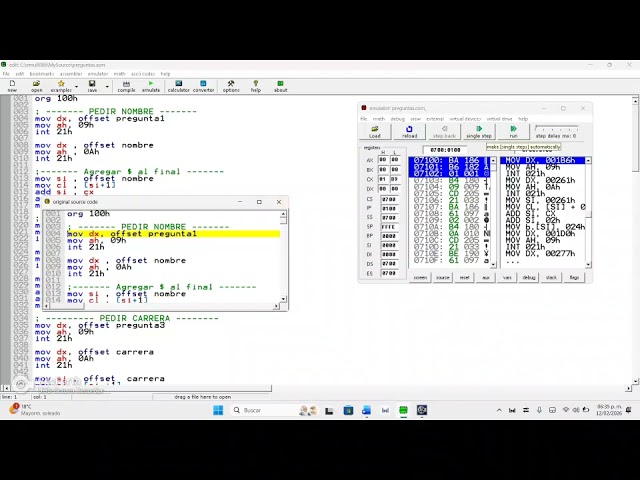
Task: Open the edit menu
Action: pyautogui.click(x=20, y=74)
